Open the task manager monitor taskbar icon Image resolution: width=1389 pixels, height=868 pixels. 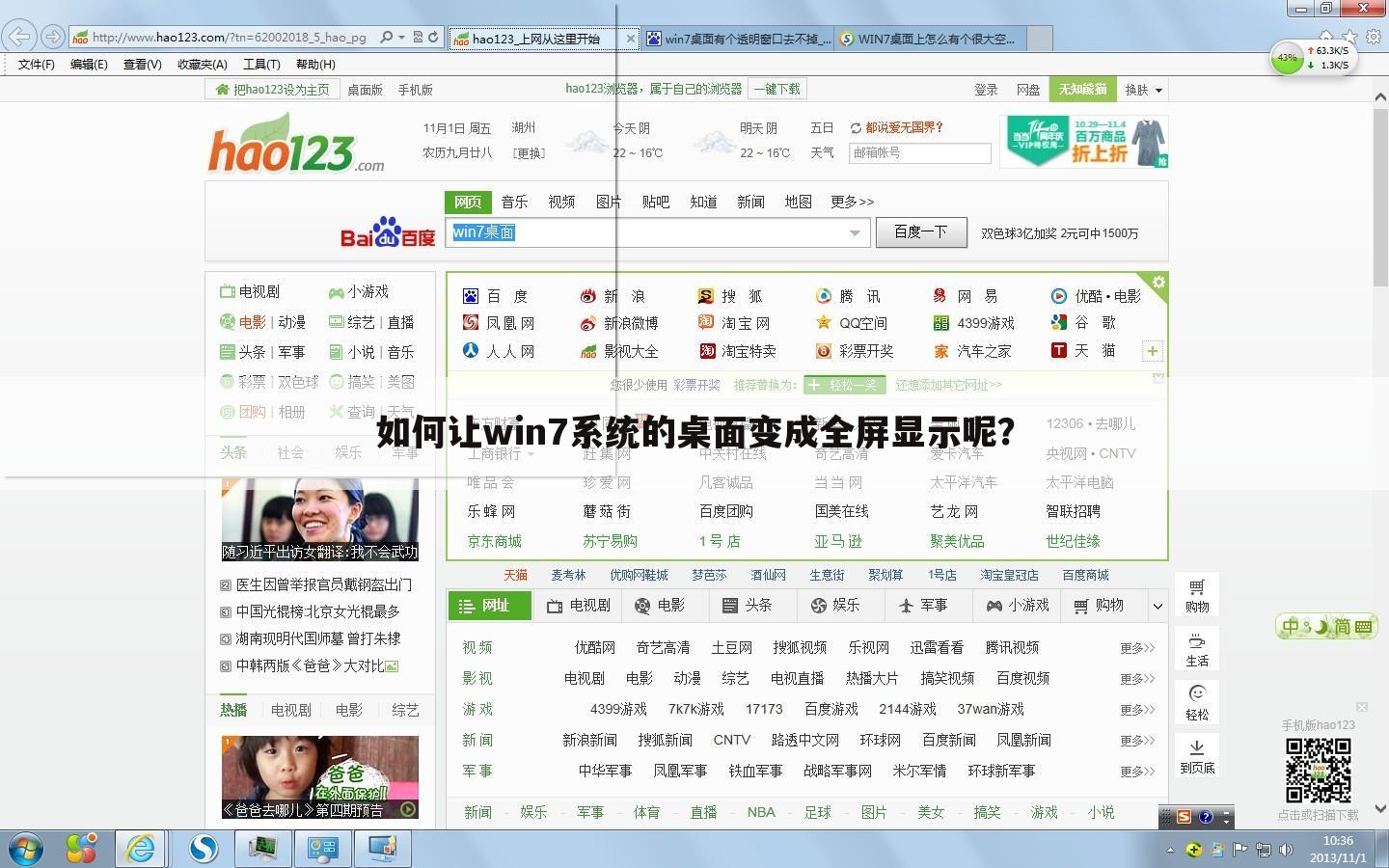click(262, 849)
